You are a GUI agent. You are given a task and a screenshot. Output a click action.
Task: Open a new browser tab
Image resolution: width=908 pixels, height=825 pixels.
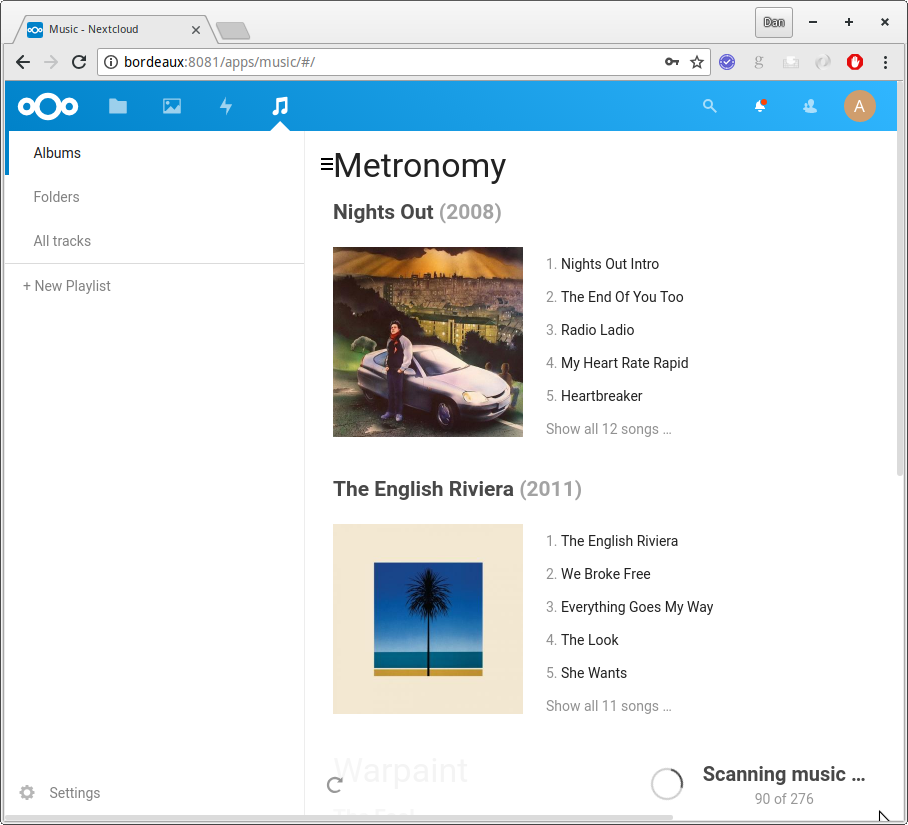(233, 30)
